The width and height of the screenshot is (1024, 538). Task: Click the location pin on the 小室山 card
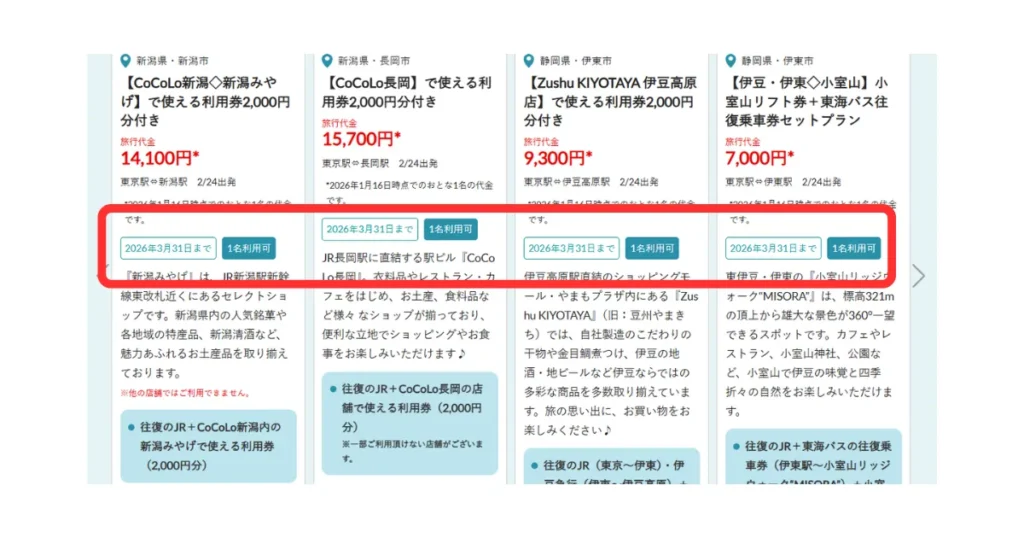point(731,61)
